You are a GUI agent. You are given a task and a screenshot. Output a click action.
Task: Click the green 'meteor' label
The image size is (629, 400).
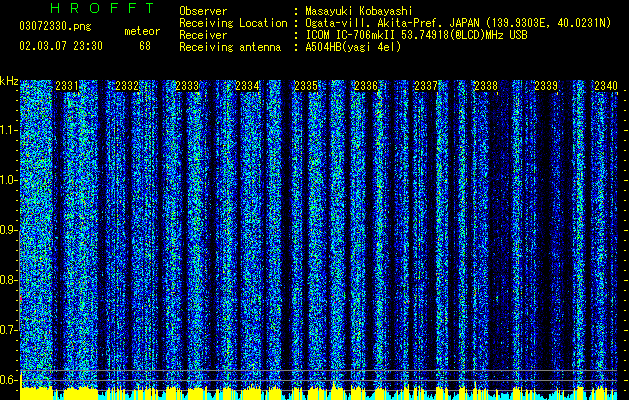tap(142, 31)
